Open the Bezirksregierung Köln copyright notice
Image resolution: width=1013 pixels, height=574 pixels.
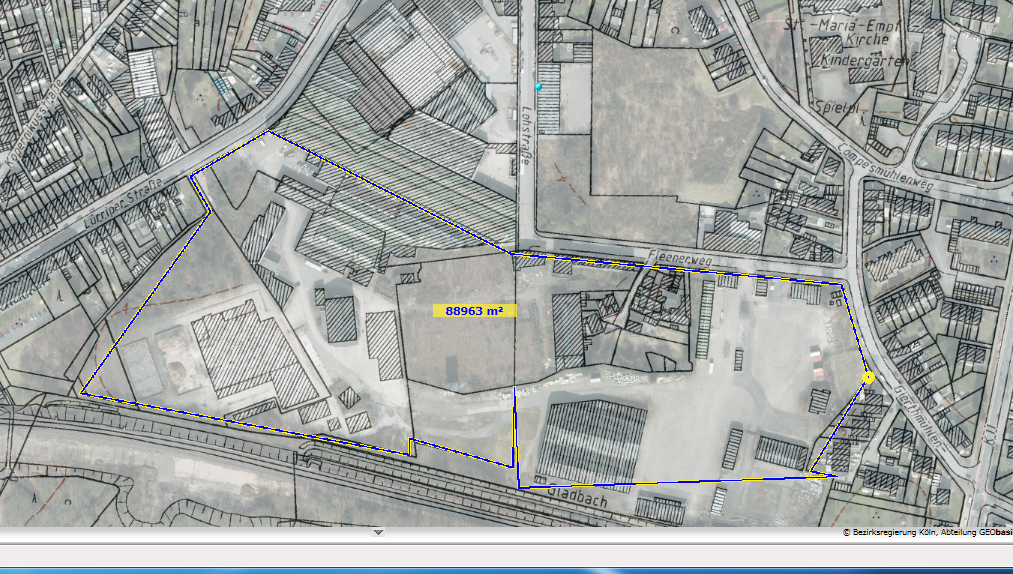point(927,533)
